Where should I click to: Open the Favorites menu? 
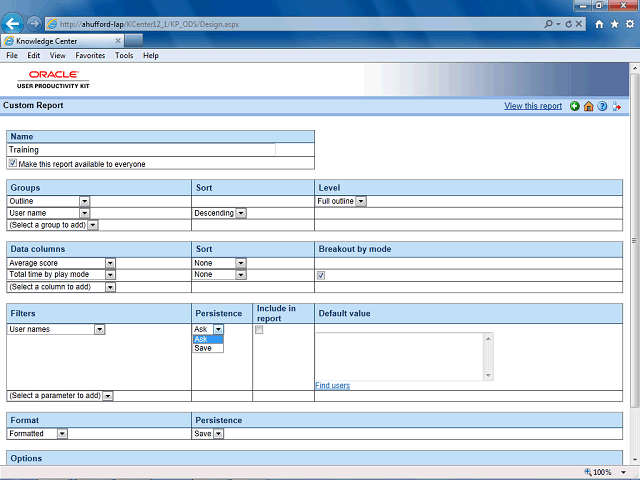pos(90,56)
